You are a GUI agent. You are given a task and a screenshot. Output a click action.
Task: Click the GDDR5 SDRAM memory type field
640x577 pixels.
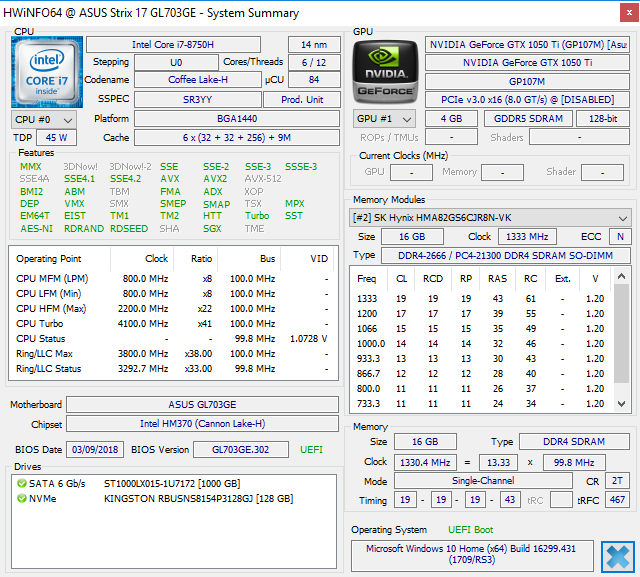528,119
